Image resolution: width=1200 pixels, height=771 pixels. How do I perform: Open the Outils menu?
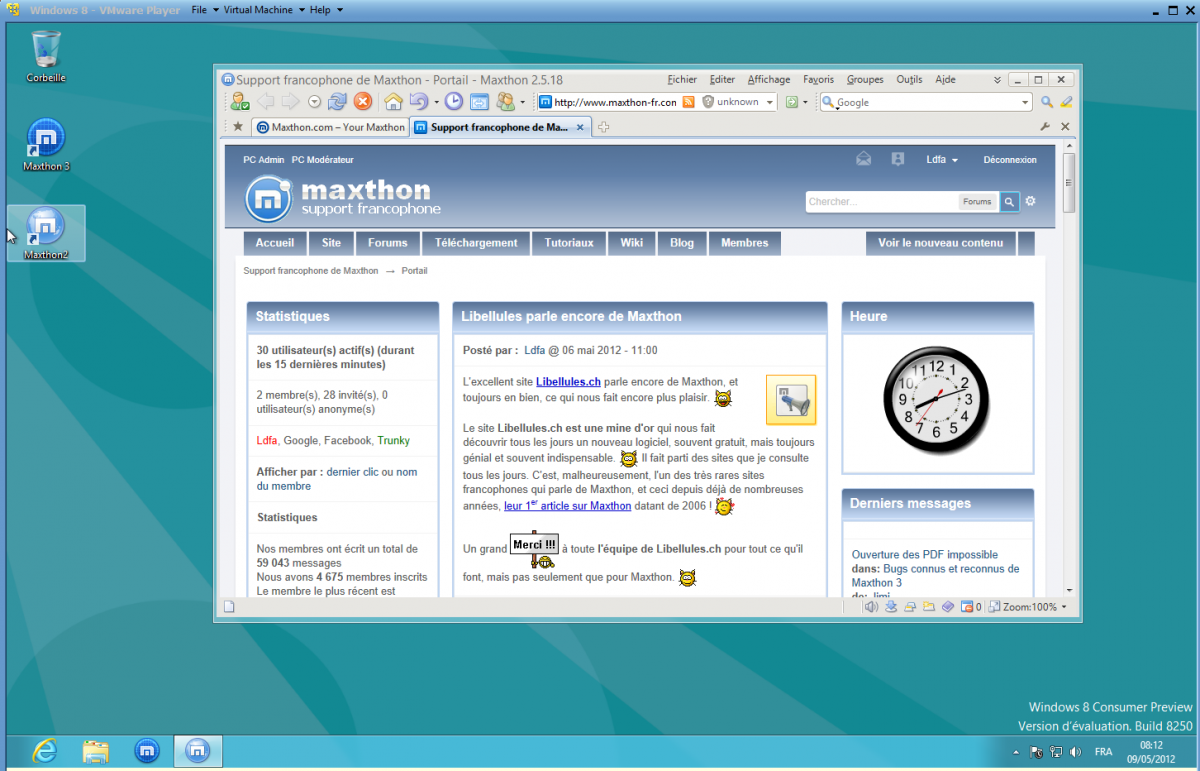point(909,80)
